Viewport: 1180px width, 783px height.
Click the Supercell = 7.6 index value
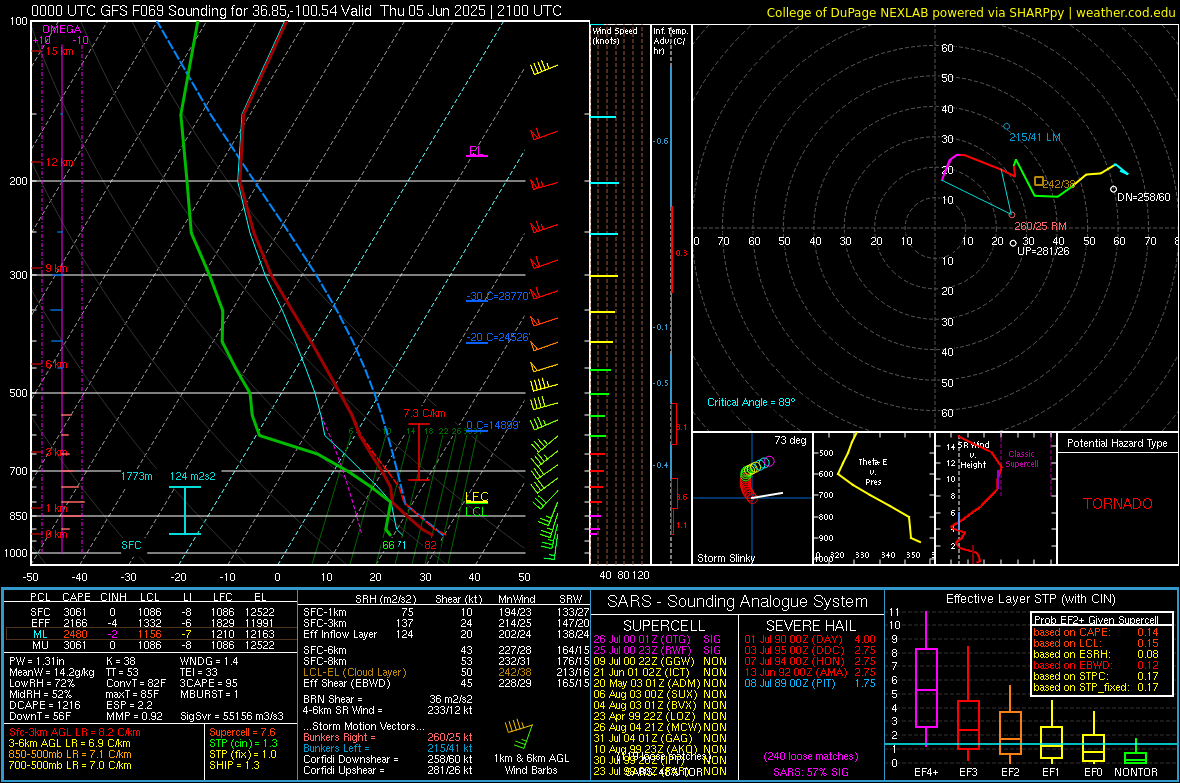(x=242, y=732)
